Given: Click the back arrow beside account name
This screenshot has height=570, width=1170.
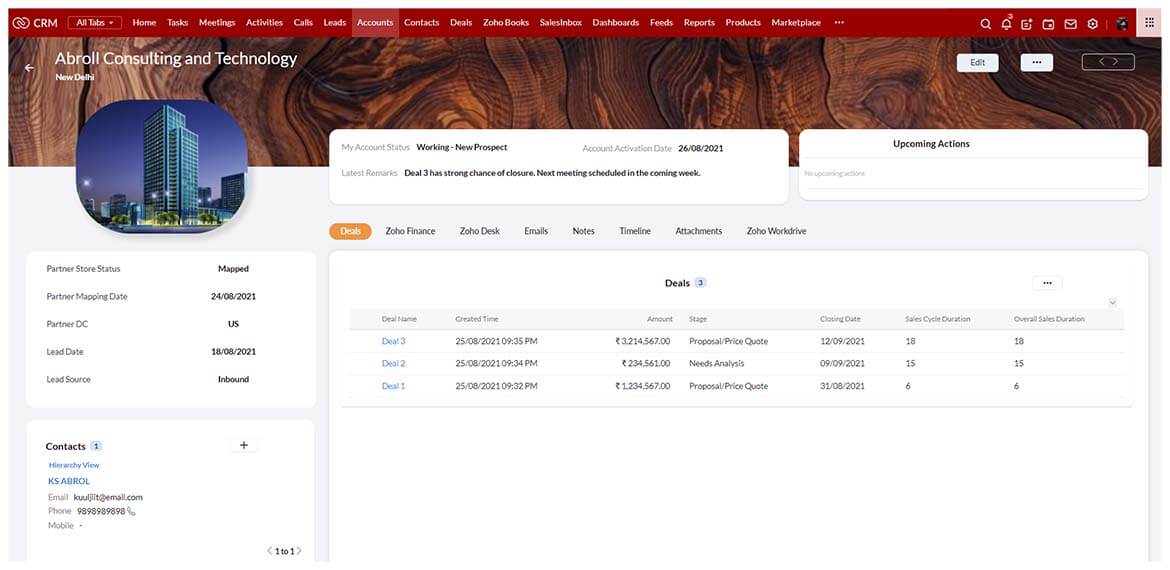Looking at the screenshot, I should click(x=29, y=68).
